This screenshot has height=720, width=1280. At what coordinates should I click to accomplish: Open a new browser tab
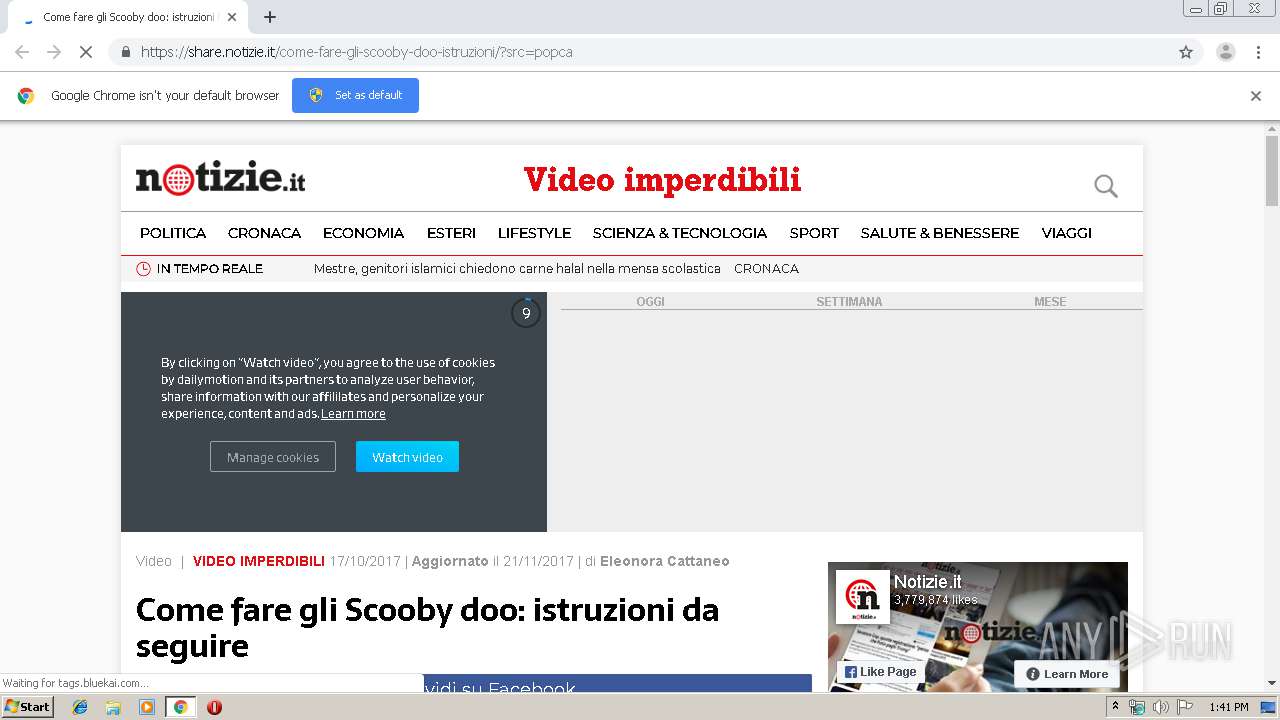[270, 17]
